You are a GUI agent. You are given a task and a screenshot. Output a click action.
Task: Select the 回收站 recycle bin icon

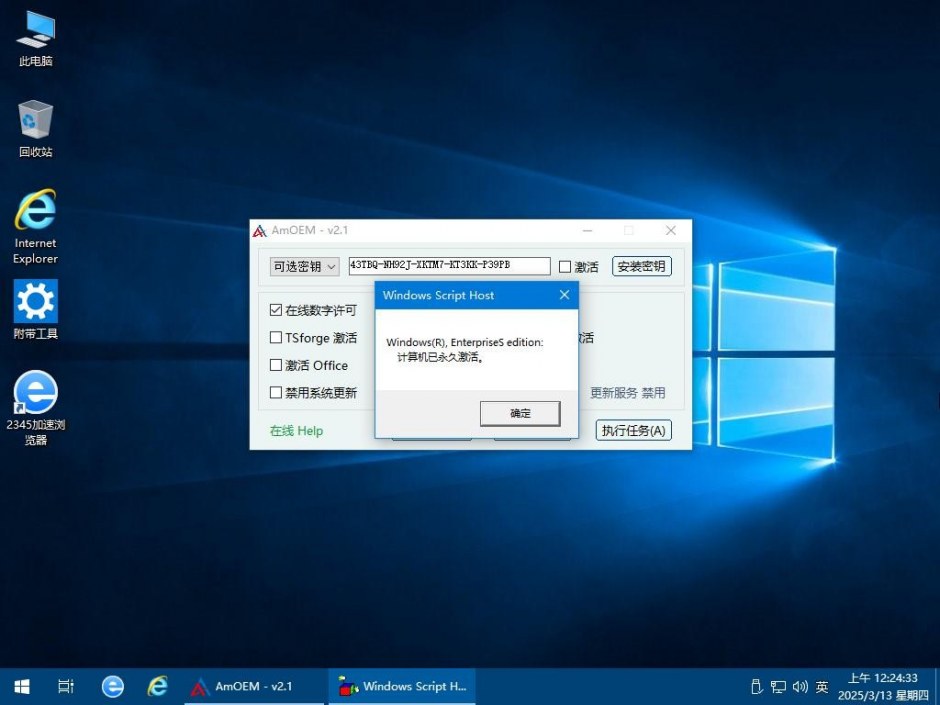35,129
